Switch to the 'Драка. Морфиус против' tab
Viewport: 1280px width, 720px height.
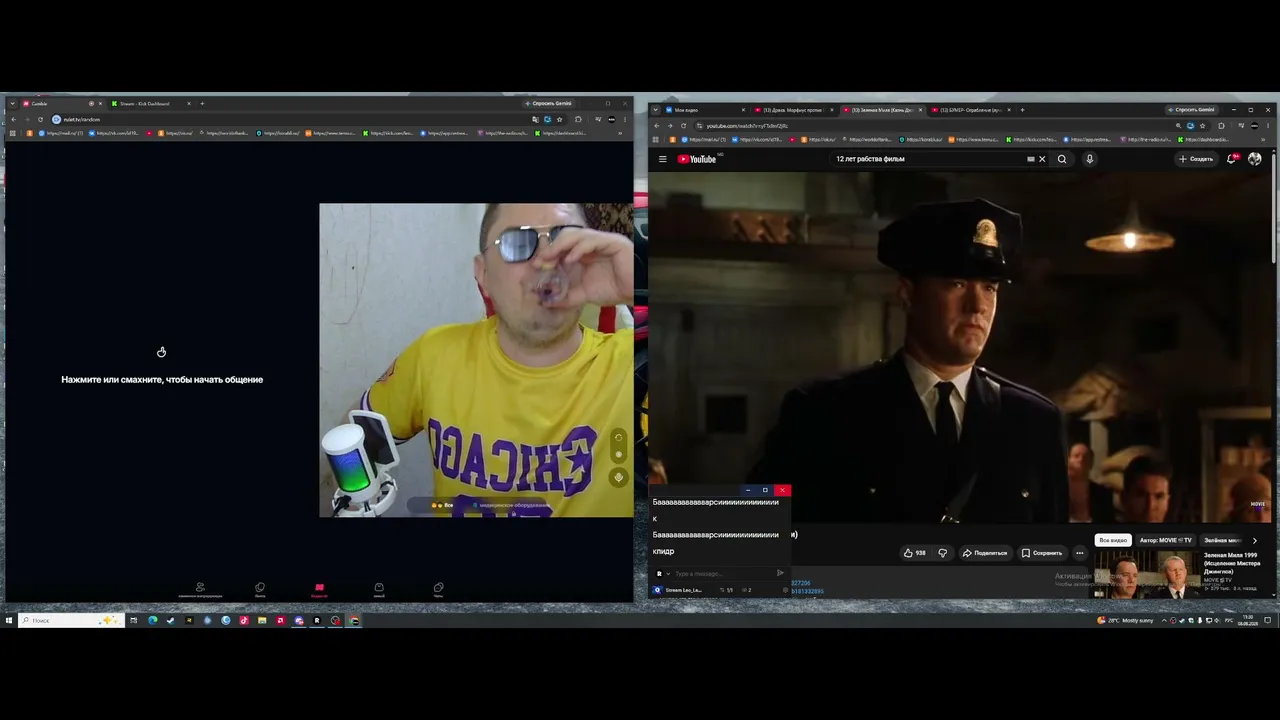pyautogui.click(x=795, y=110)
